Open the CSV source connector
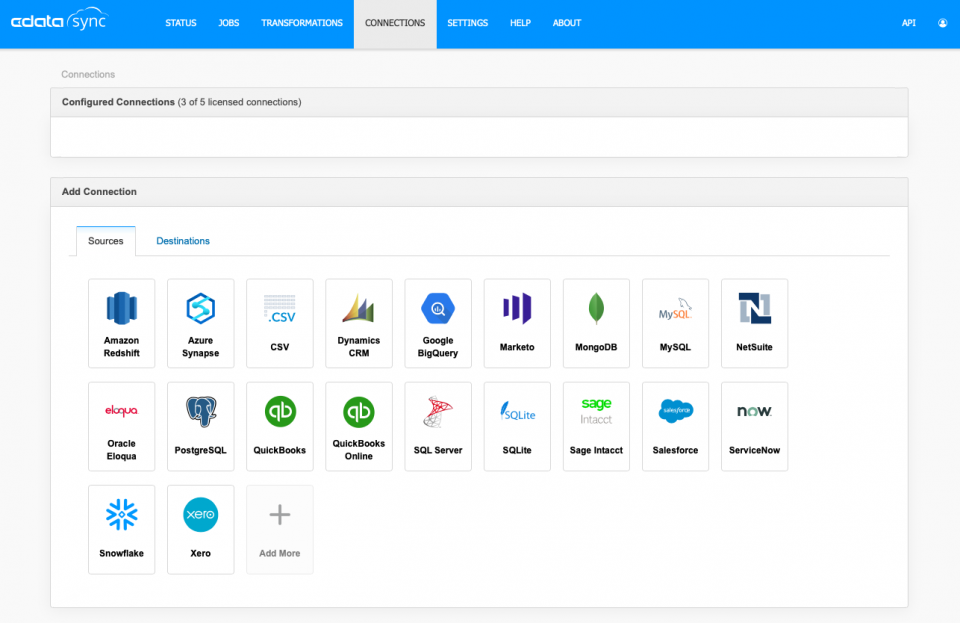 pyautogui.click(x=279, y=323)
